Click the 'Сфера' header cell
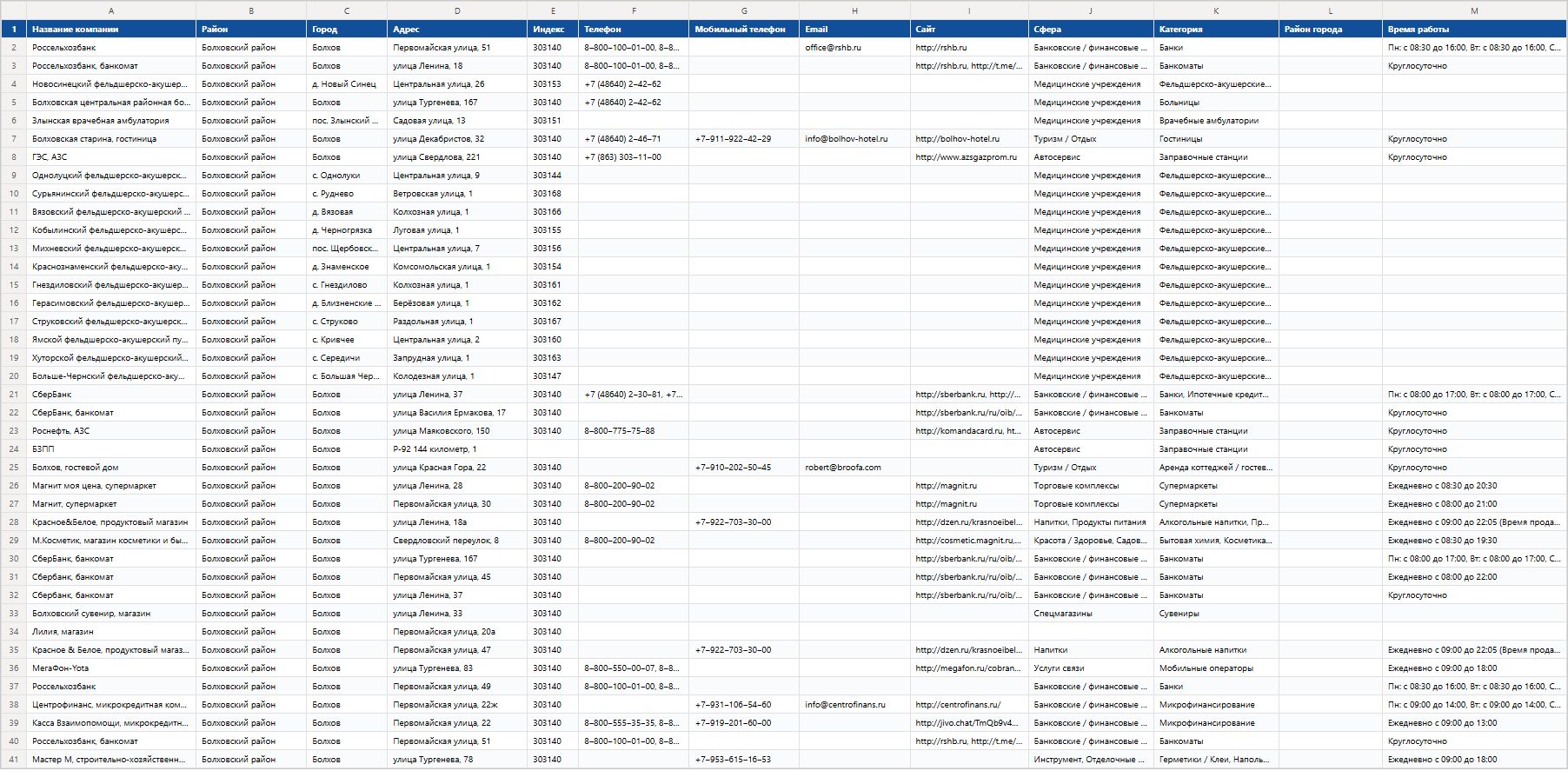This screenshot has width=1568, height=784. [x=1091, y=30]
